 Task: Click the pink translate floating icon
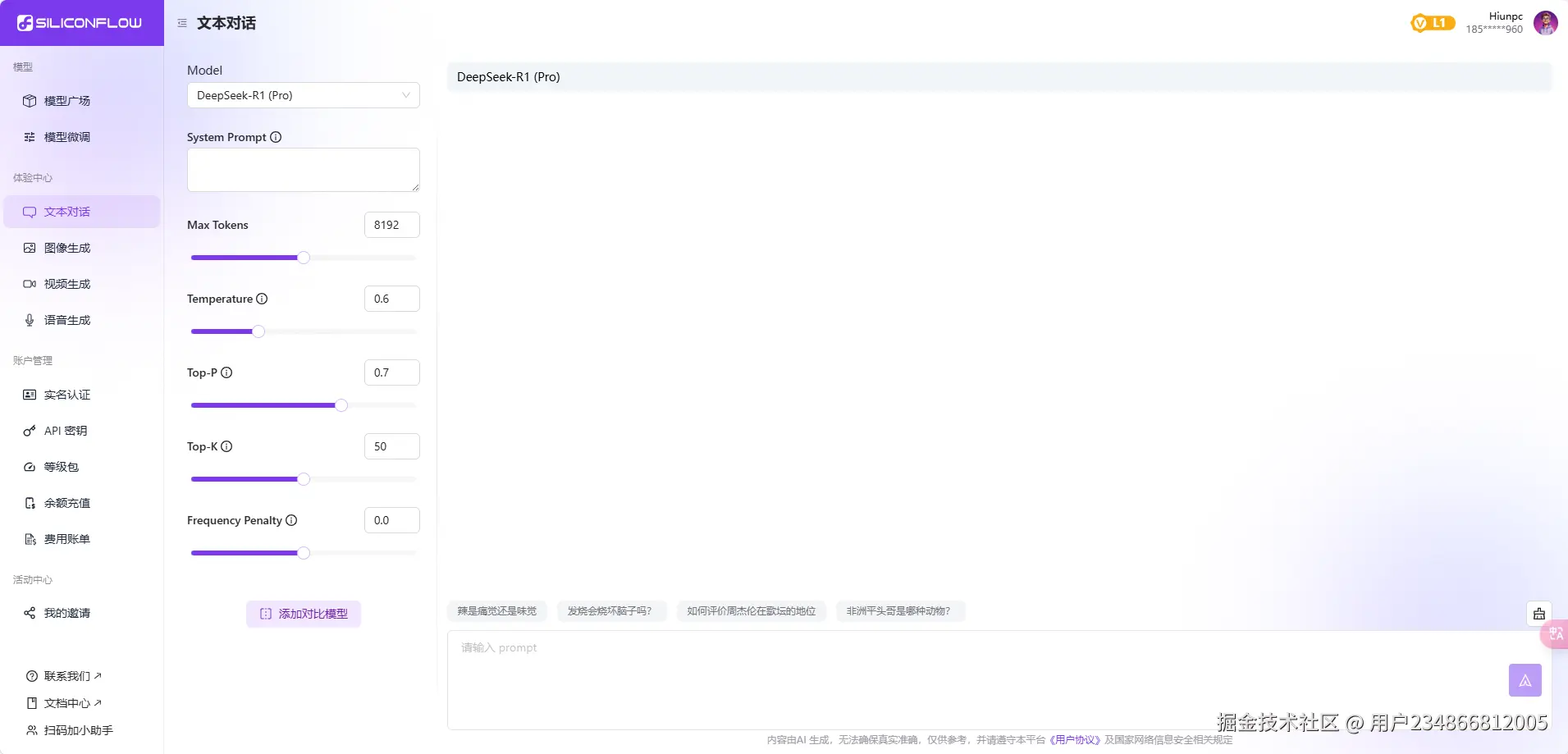click(1556, 633)
